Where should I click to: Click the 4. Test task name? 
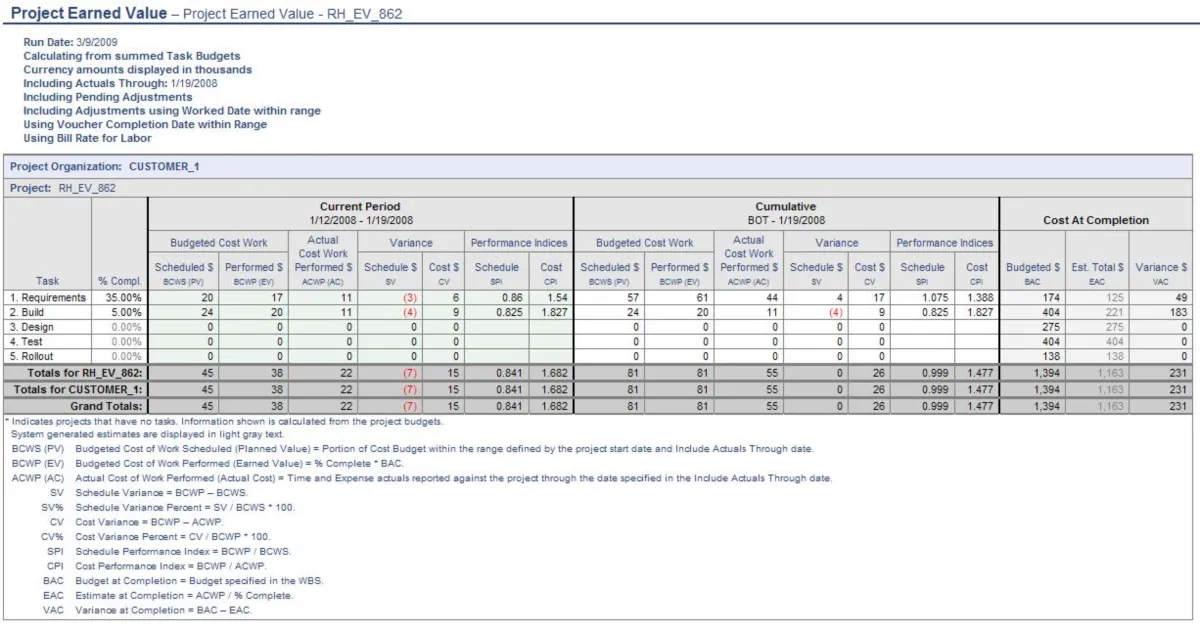27,341
